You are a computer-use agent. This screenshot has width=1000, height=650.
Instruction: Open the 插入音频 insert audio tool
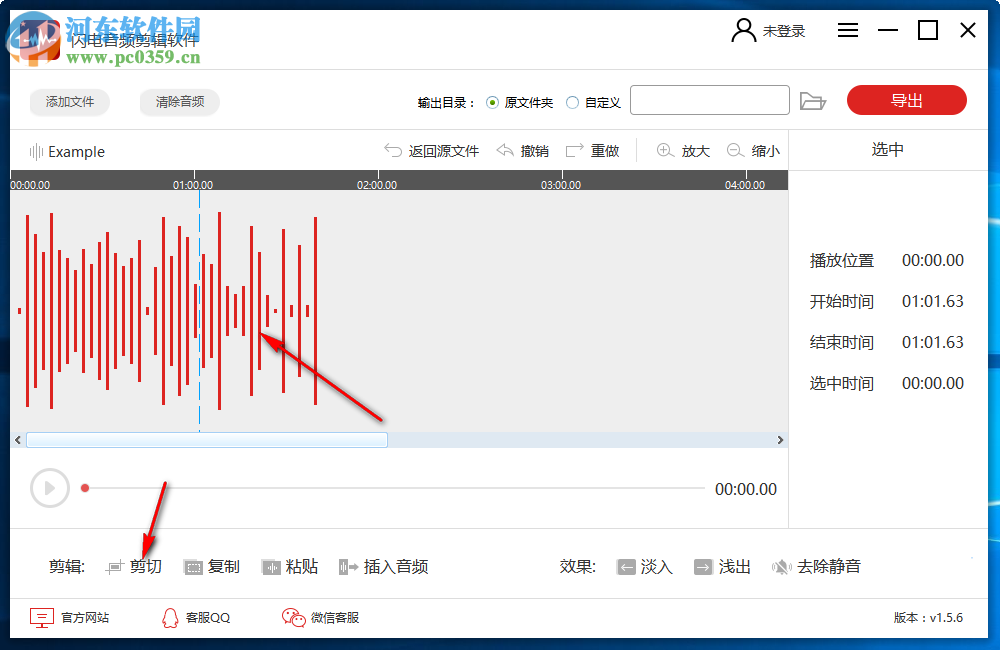tap(385, 566)
